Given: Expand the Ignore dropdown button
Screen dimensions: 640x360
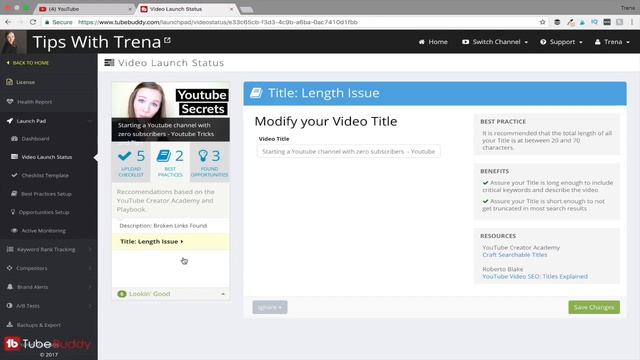Looking at the screenshot, I should point(270,307).
